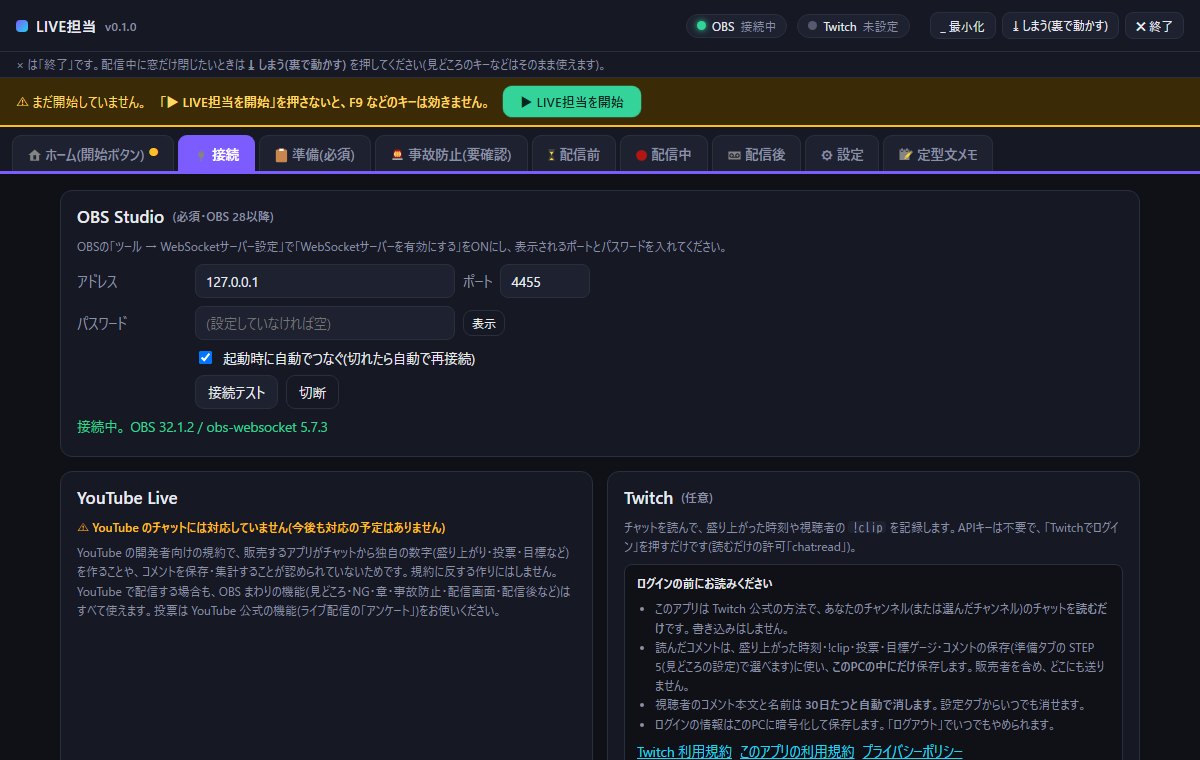Click 表示 to reveal the password
Viewport: 1200px width, 760px height.
tap(484, 324)
